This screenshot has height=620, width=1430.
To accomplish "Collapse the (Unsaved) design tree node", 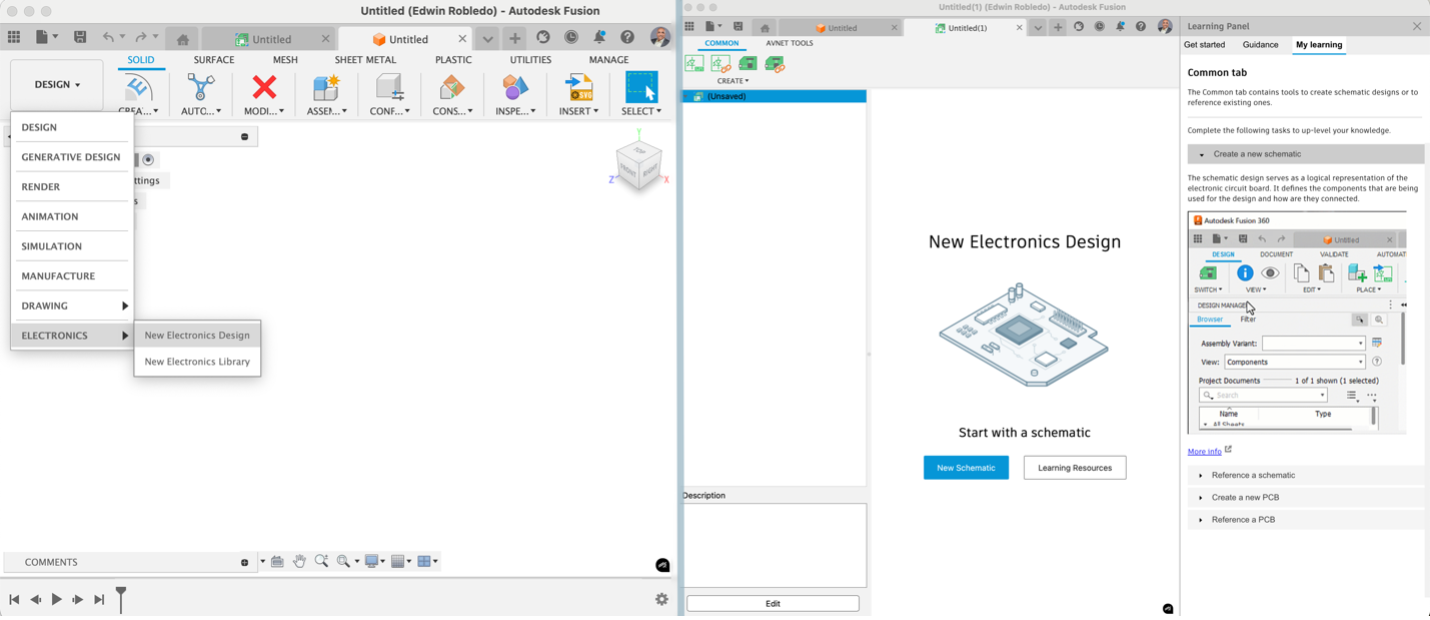I will click(688, 96).
